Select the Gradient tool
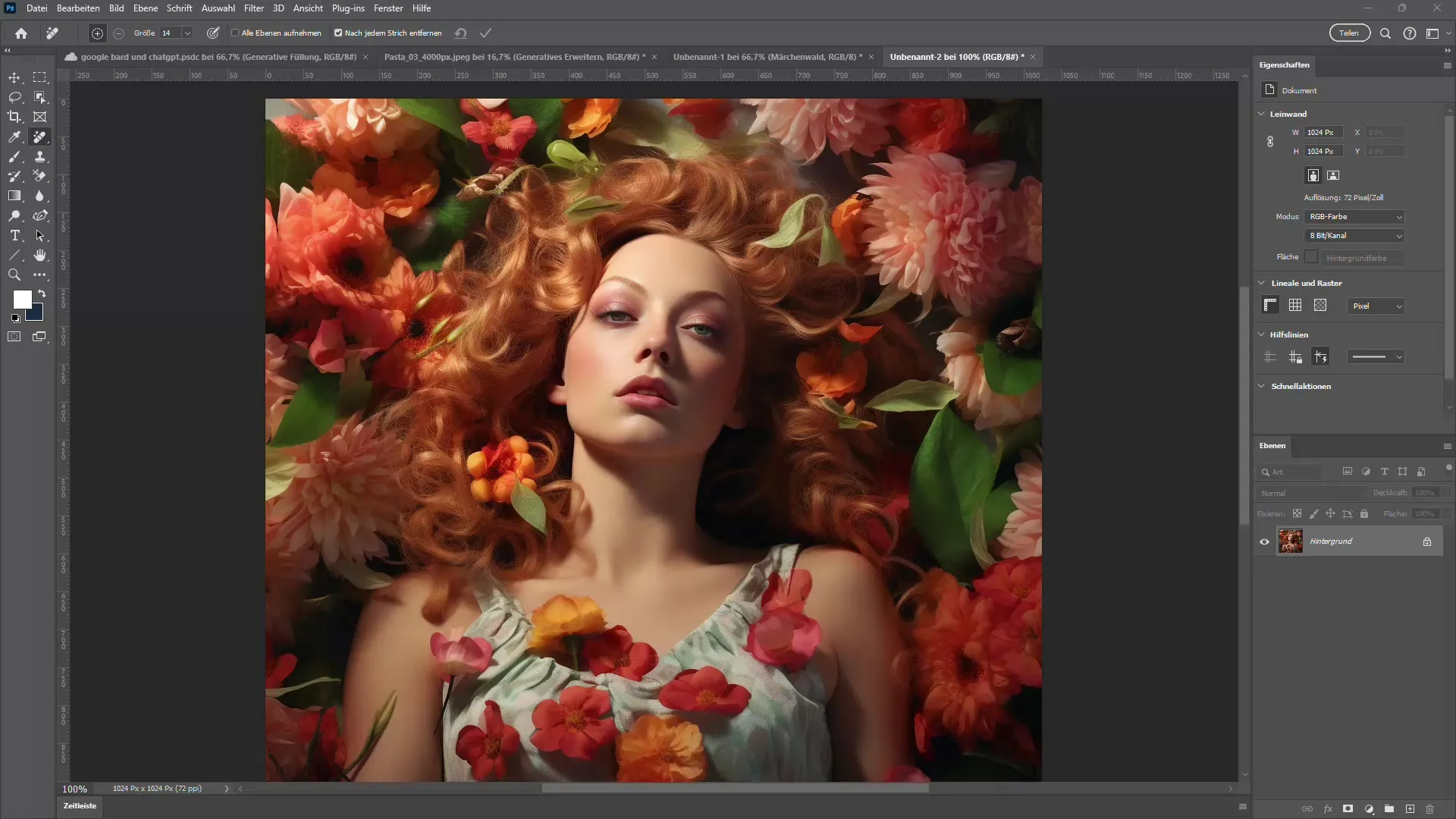The image size is (1456, 819). pyautogui.click(x=14, y=196)
